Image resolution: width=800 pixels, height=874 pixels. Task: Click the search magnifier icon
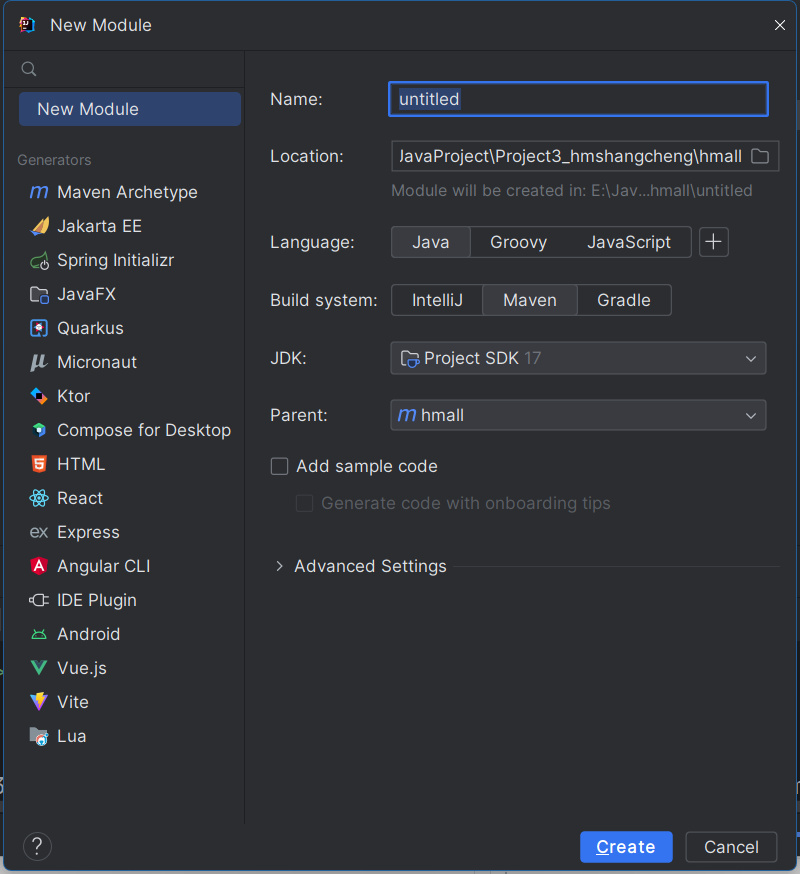coord(29,69)
